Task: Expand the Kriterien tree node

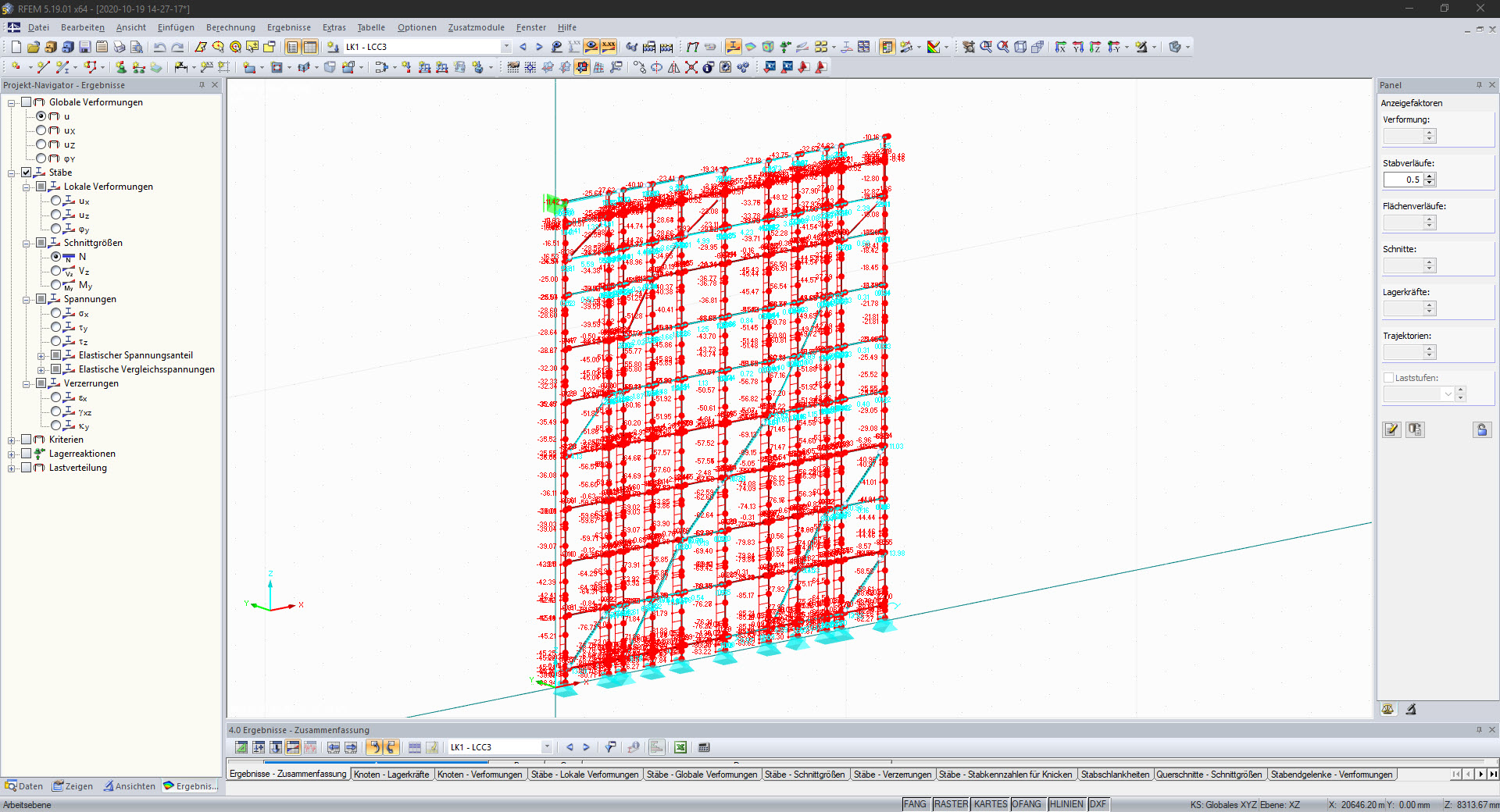Action: pos(11,440)
